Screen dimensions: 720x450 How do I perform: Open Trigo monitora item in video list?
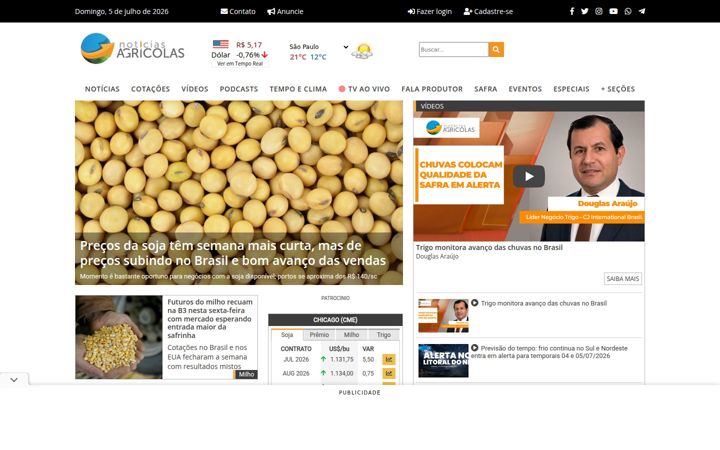[x=544, y=303]
